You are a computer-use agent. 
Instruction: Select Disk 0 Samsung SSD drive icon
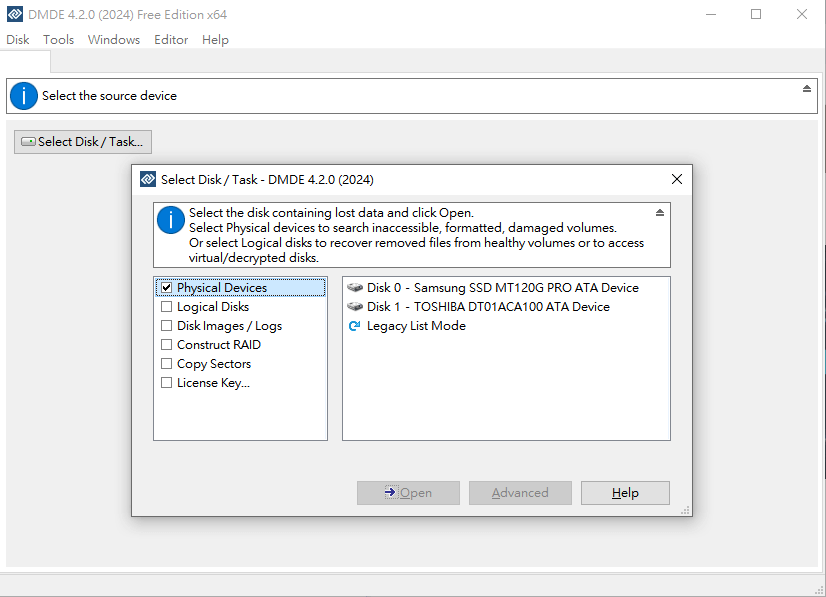point(355,288)
